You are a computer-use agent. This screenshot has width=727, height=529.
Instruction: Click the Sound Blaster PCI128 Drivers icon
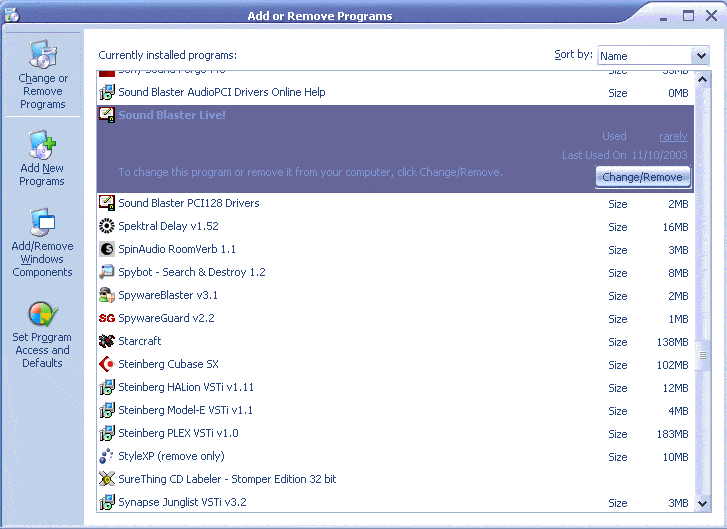(107, 203)
